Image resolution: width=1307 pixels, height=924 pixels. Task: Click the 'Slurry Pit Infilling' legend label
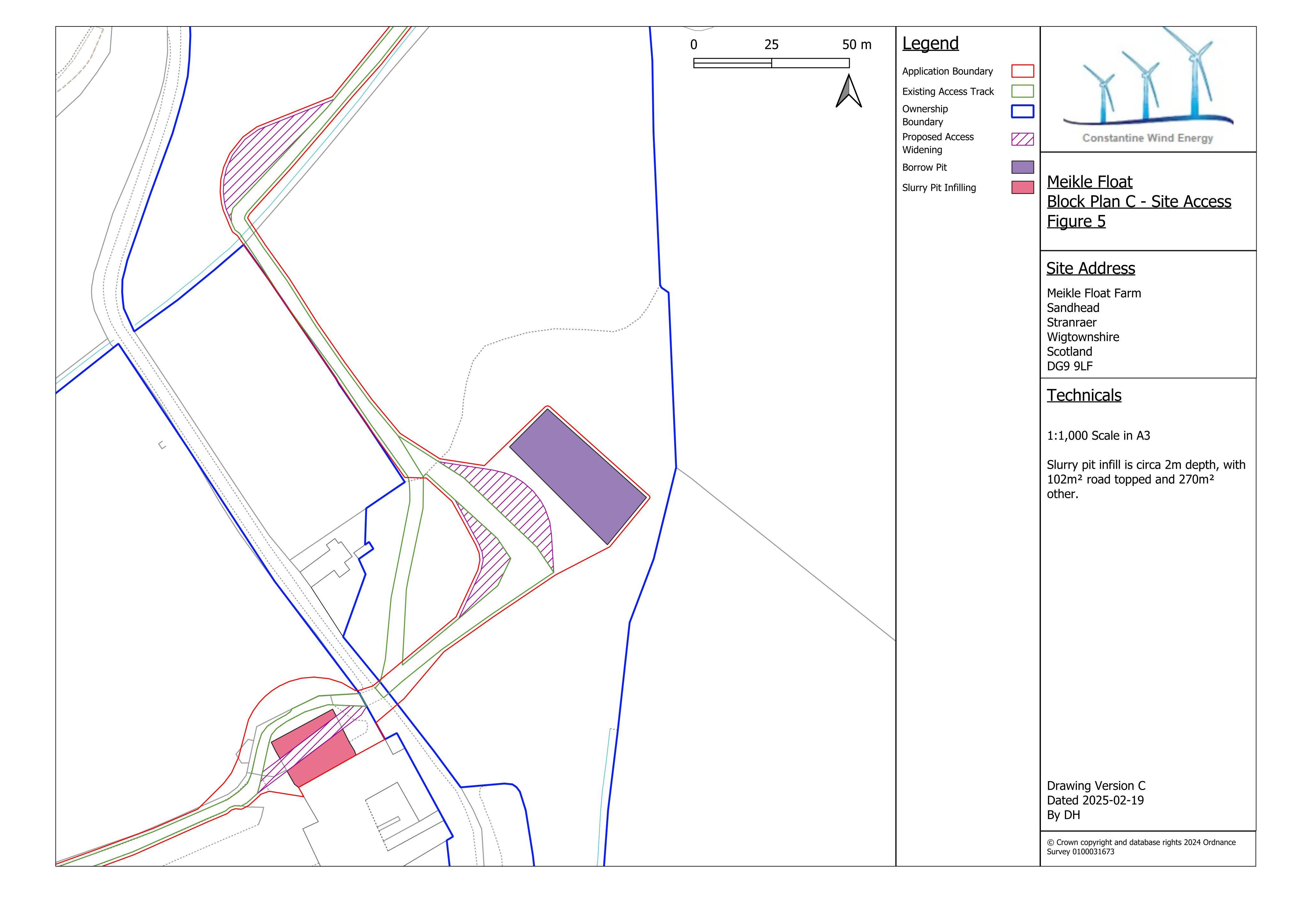tap(939, 188)
